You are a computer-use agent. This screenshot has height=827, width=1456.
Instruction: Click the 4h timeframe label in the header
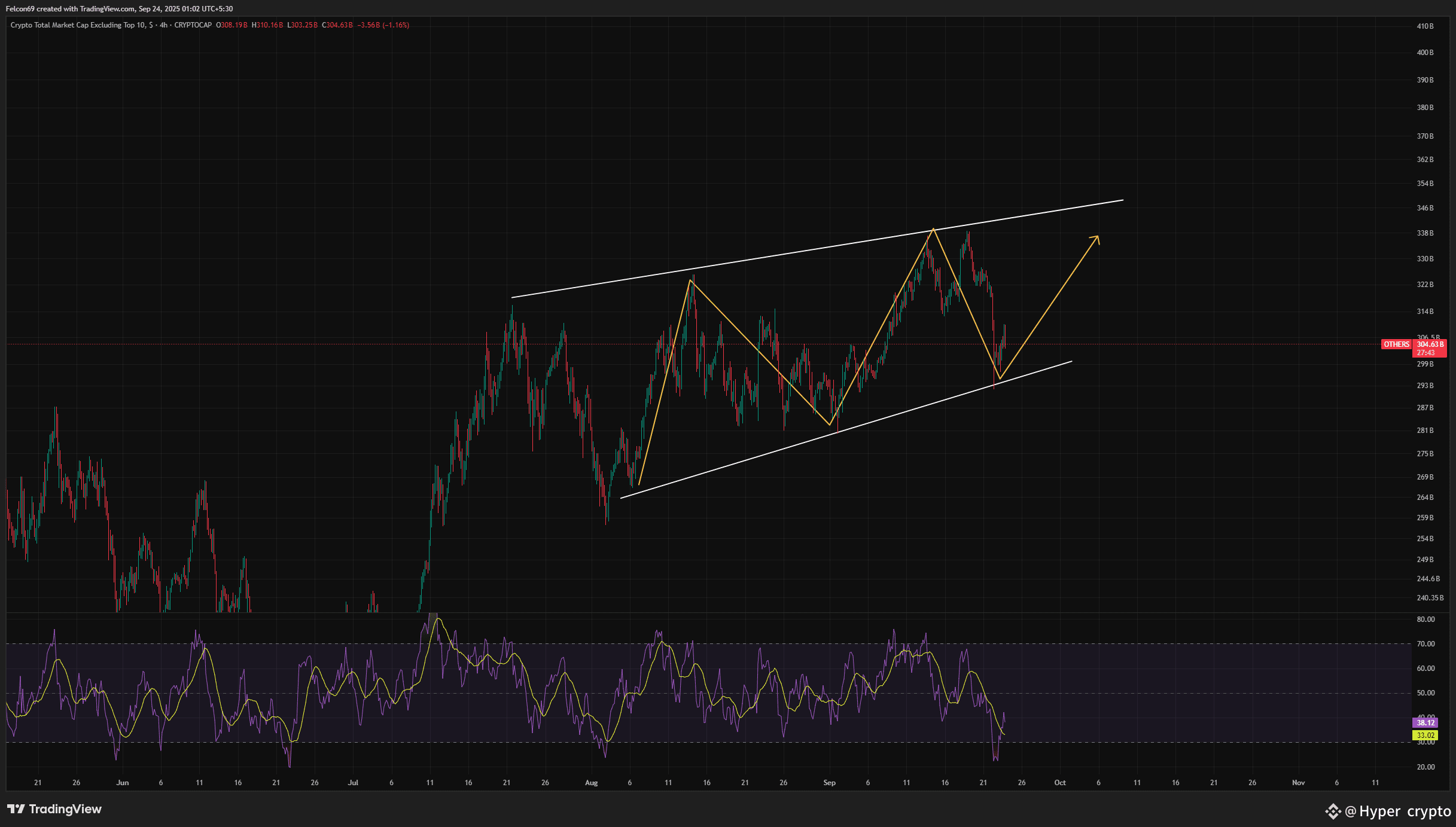point(163,25)
